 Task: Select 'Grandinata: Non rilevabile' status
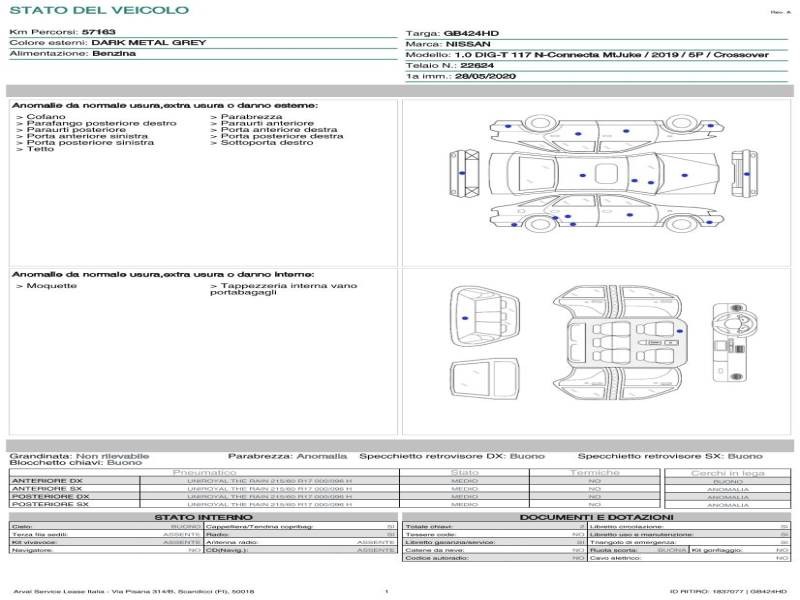tap(79, 456)
